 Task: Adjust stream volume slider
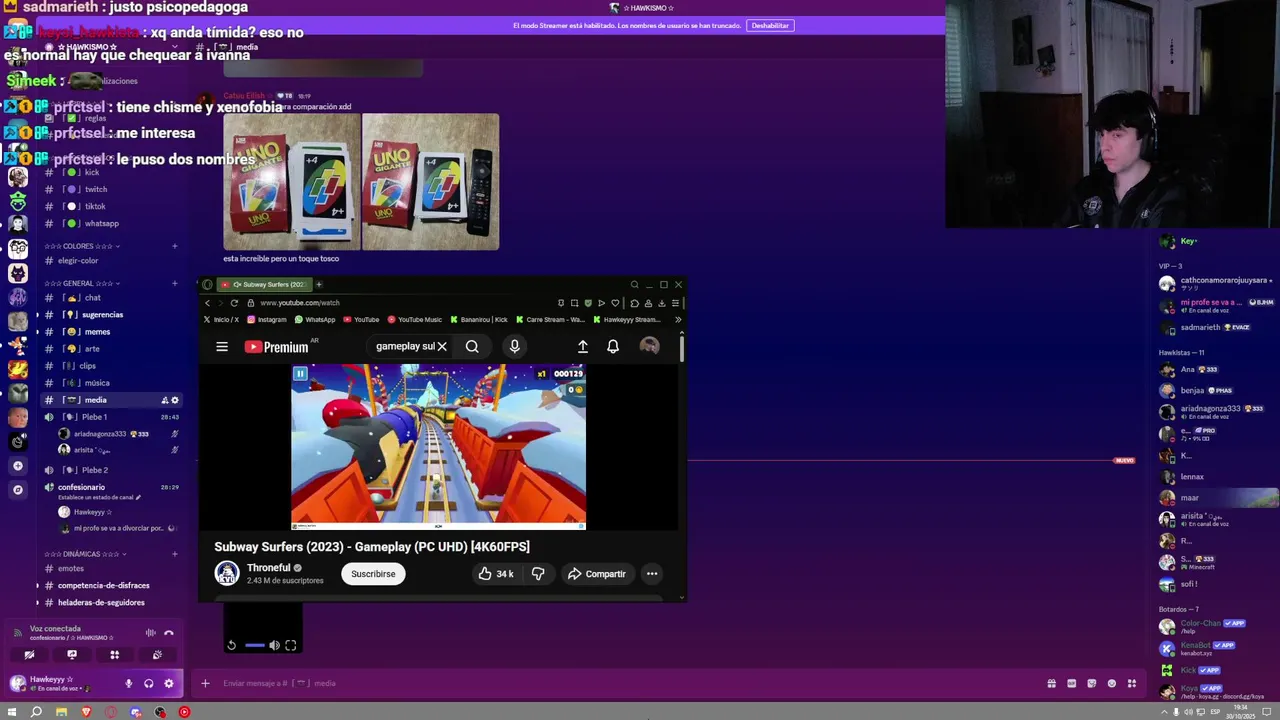254,645
